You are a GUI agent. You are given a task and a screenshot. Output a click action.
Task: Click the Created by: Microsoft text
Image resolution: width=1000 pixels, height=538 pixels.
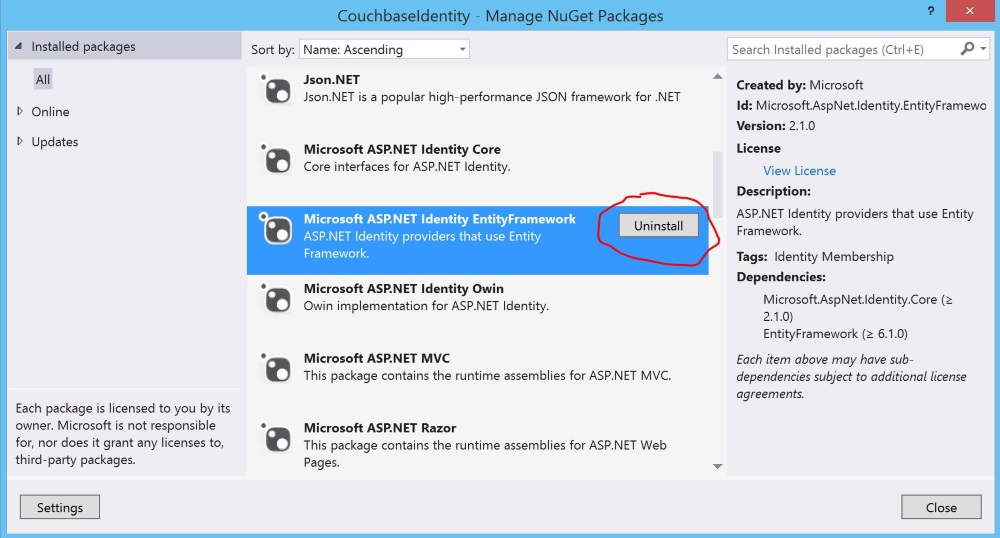[800, 85]
